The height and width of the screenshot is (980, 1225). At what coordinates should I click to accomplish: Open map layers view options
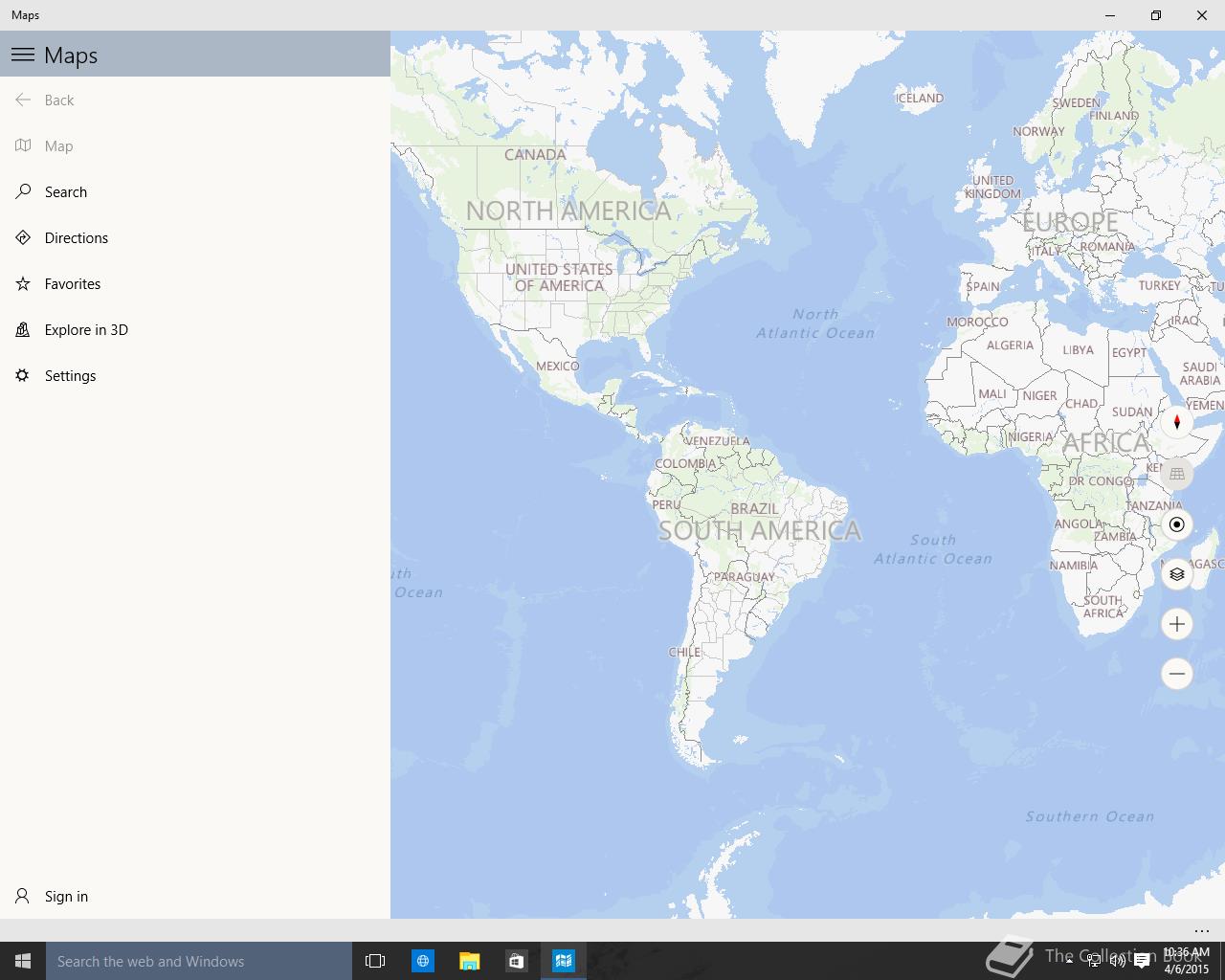[1177, 574]
